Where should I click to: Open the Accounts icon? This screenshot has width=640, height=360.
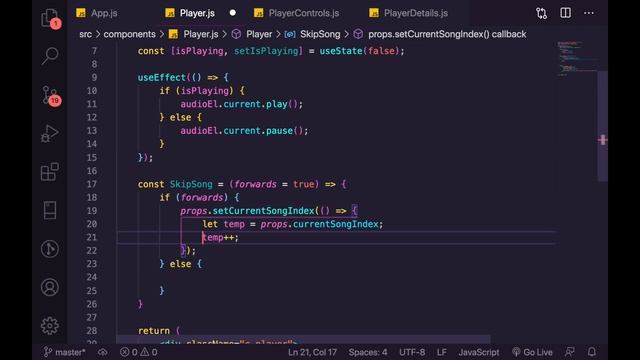pyautogui.click(x=50, y=287)
